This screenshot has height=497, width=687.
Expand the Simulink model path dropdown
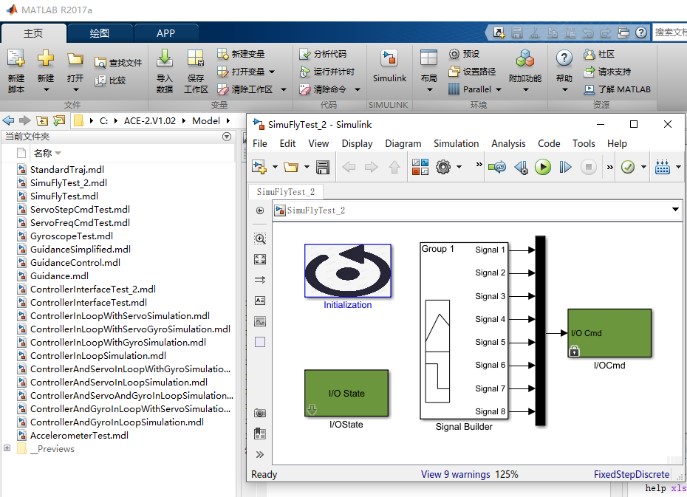[675, 209]
